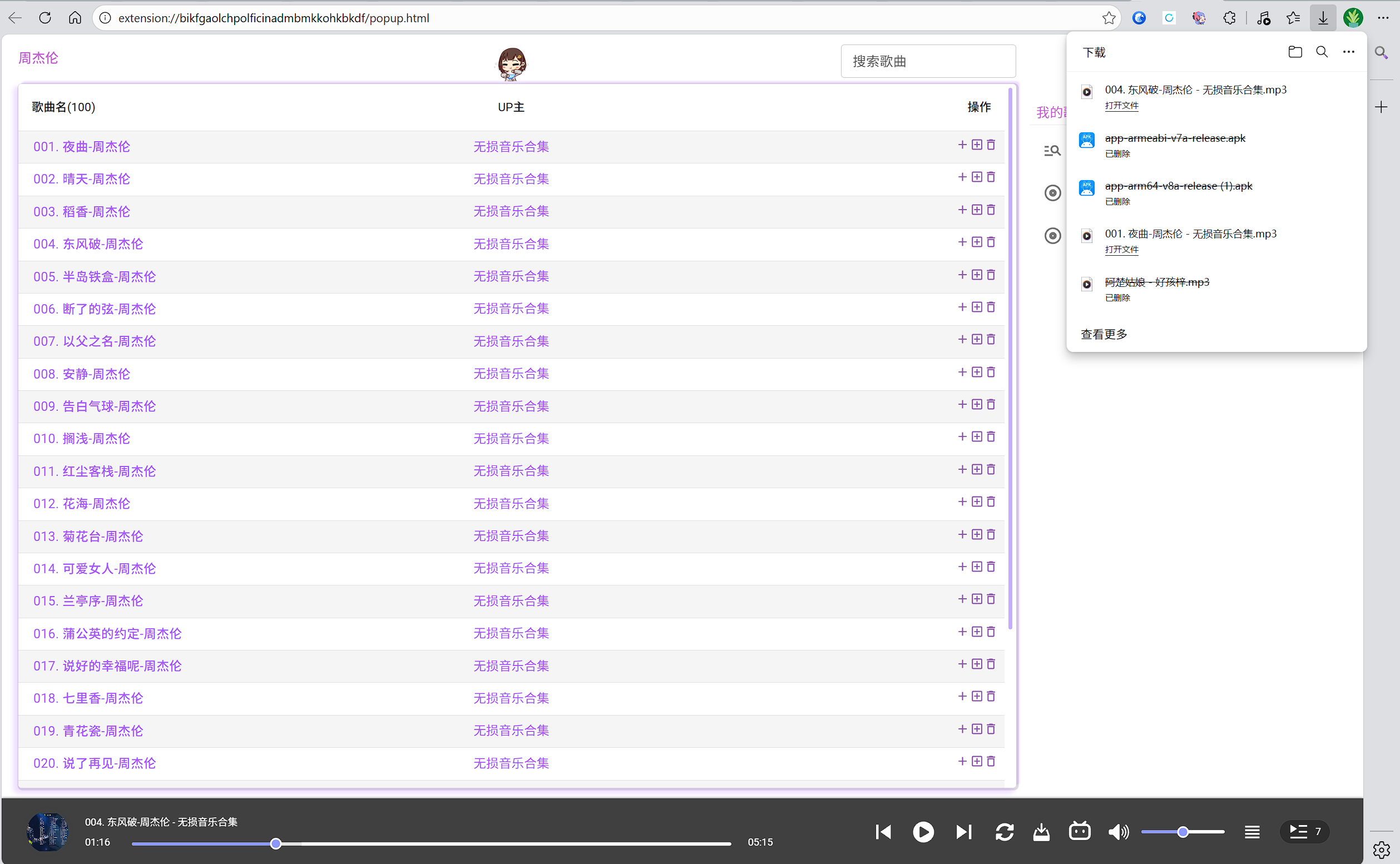Add 007. 以父之名 to playlist box icon

point(976,339)
